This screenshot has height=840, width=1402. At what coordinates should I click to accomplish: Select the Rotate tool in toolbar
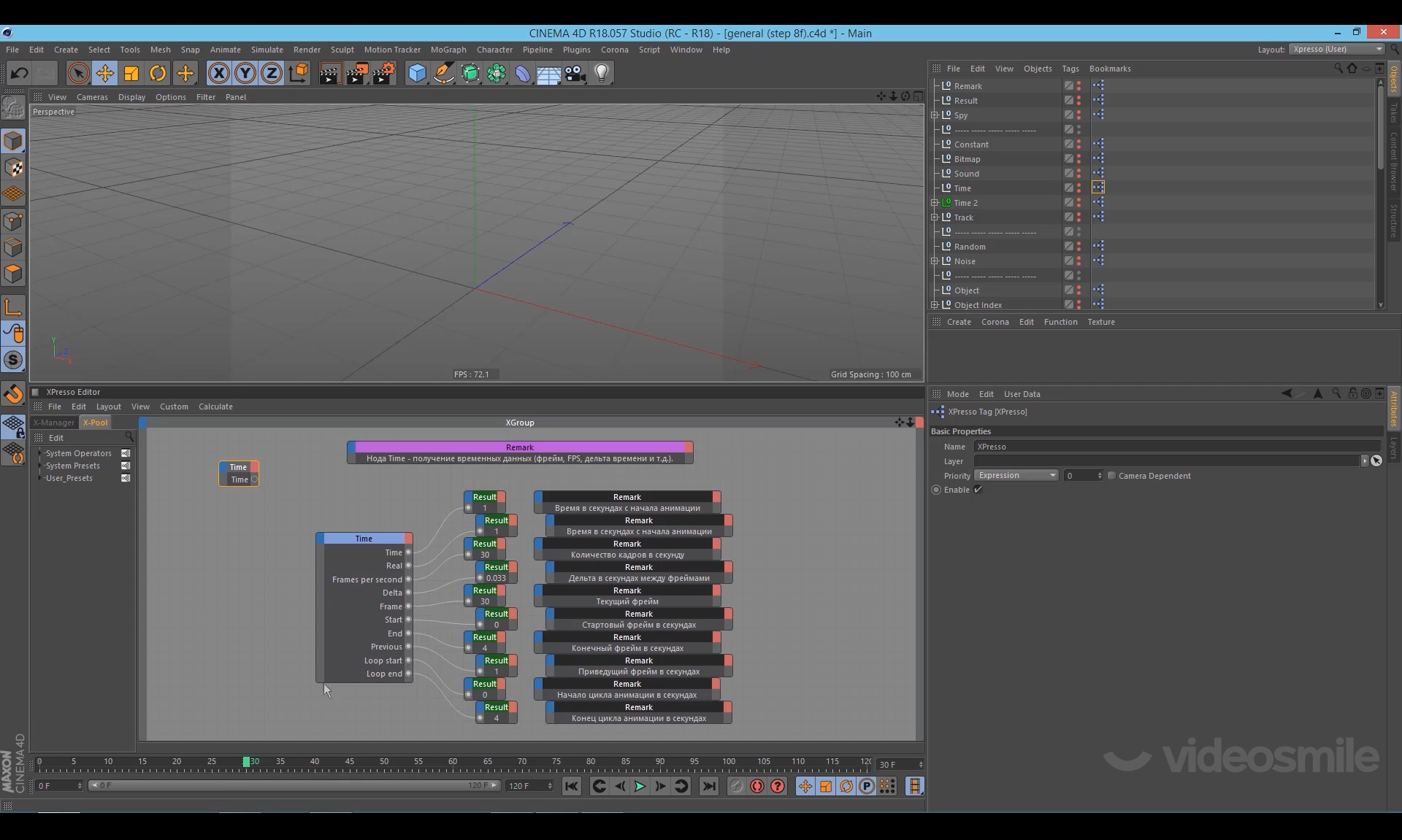click(158, 73)
